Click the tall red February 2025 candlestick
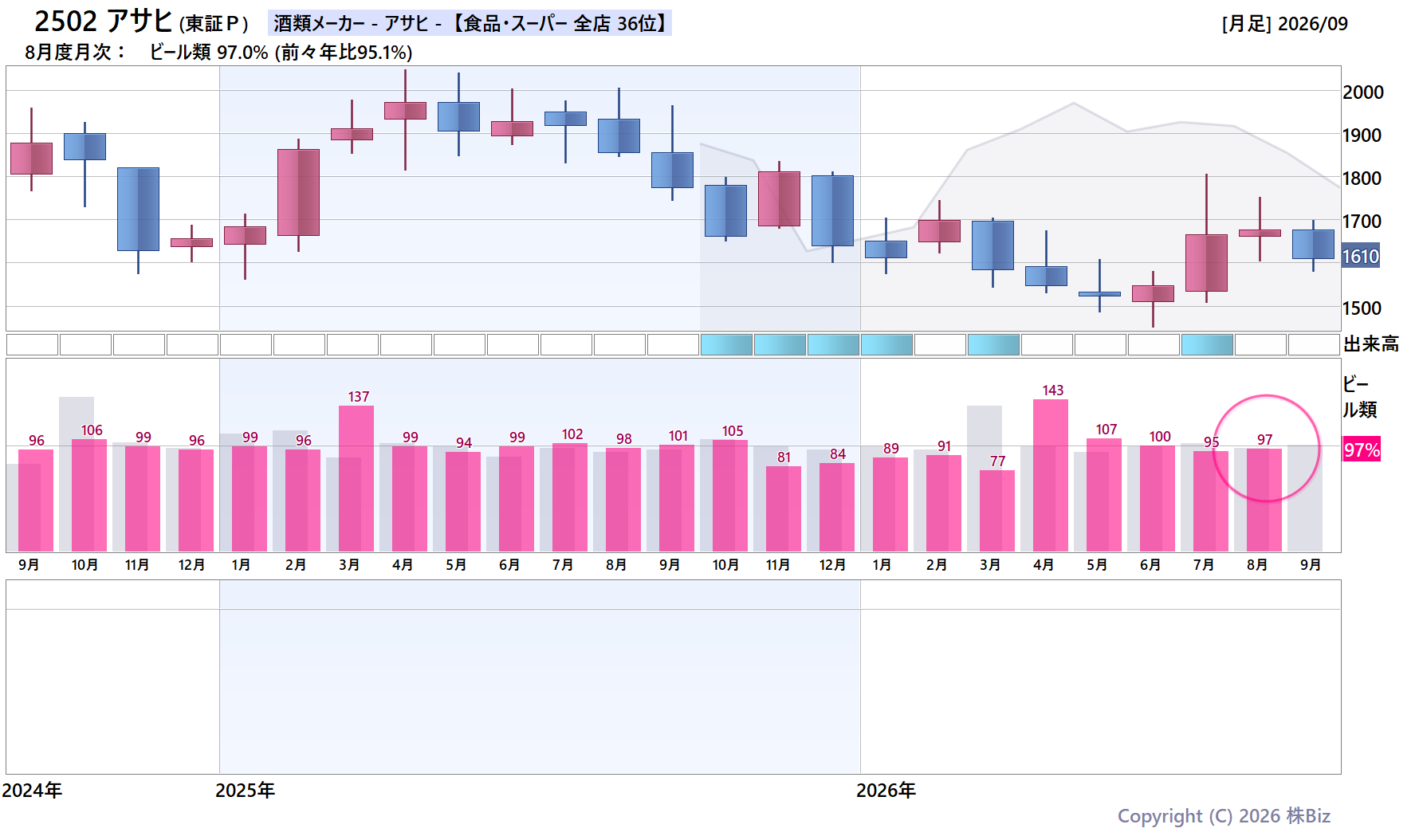This screenshot has width=1419, height=840. point(299,192)
